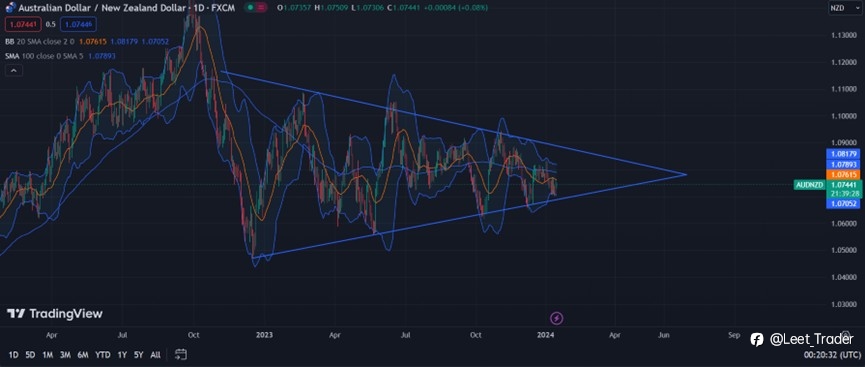
Task: Click the open value O 1.07357 in the header
Action: pos(294,8)
